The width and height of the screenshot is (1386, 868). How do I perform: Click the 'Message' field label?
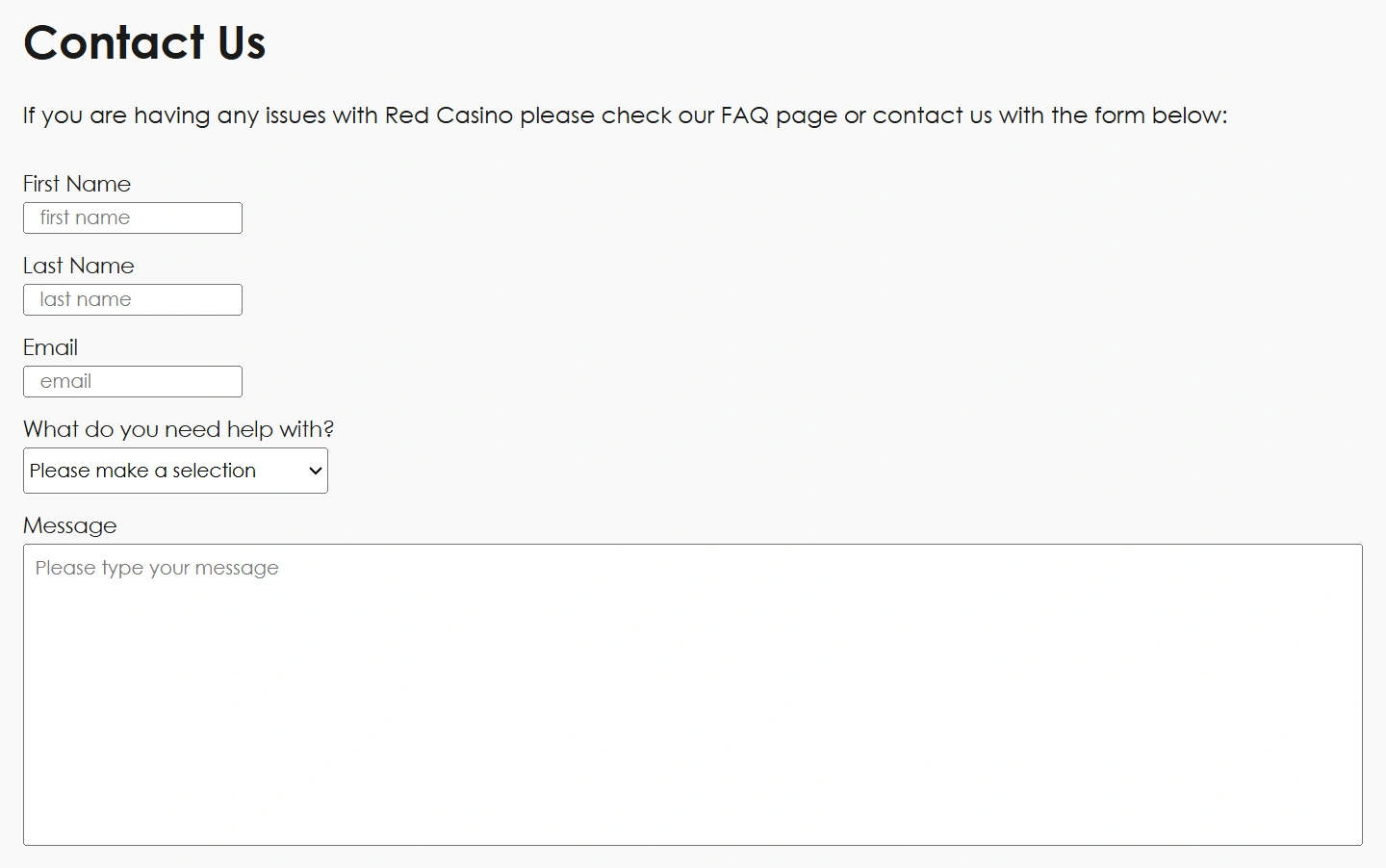pyautogui.click(x=69, y=525)
